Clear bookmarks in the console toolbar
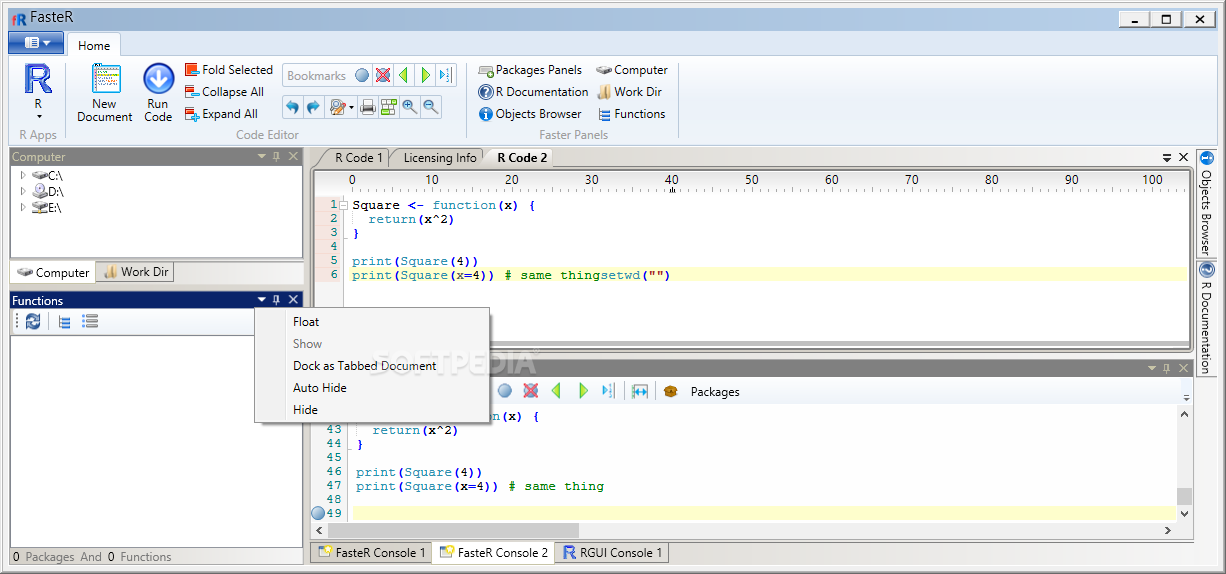Viewport: 1226px width, 574px height. [531, 391]
